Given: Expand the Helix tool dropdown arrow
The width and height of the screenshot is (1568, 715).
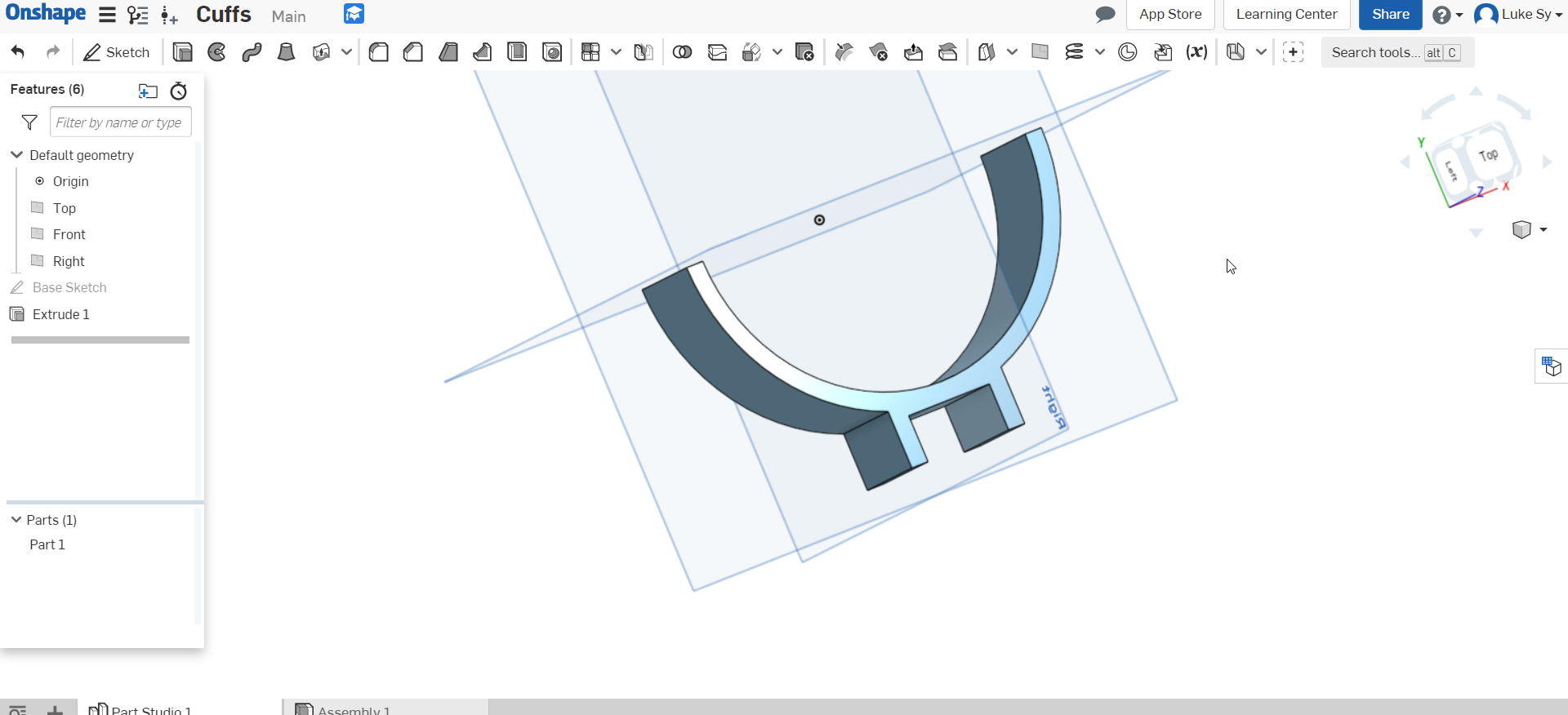Looking at the screenshot, I should [x=1100, y=52].
